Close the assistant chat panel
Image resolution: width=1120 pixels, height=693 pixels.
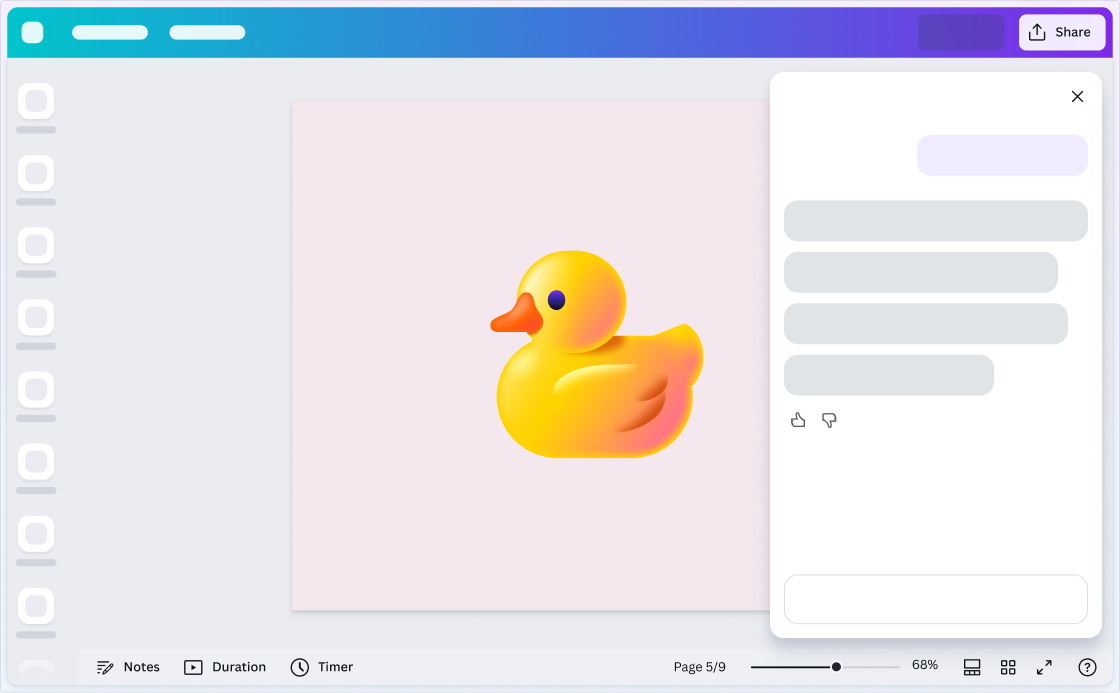click(1077, 97)
